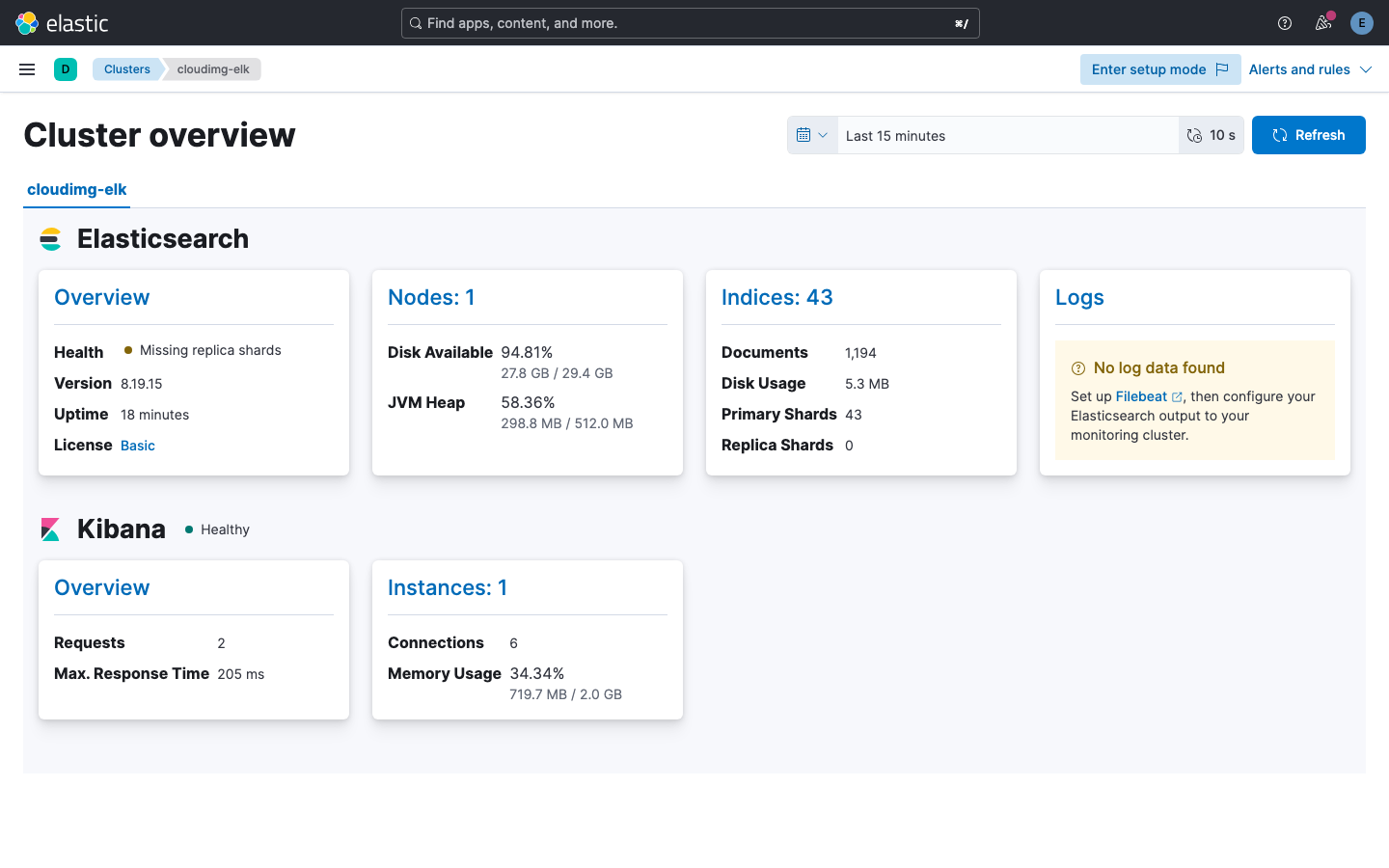The height and width of the screenshot is (868, 1389).
Task: Open the Indices: 43 link
Action: 777,297
